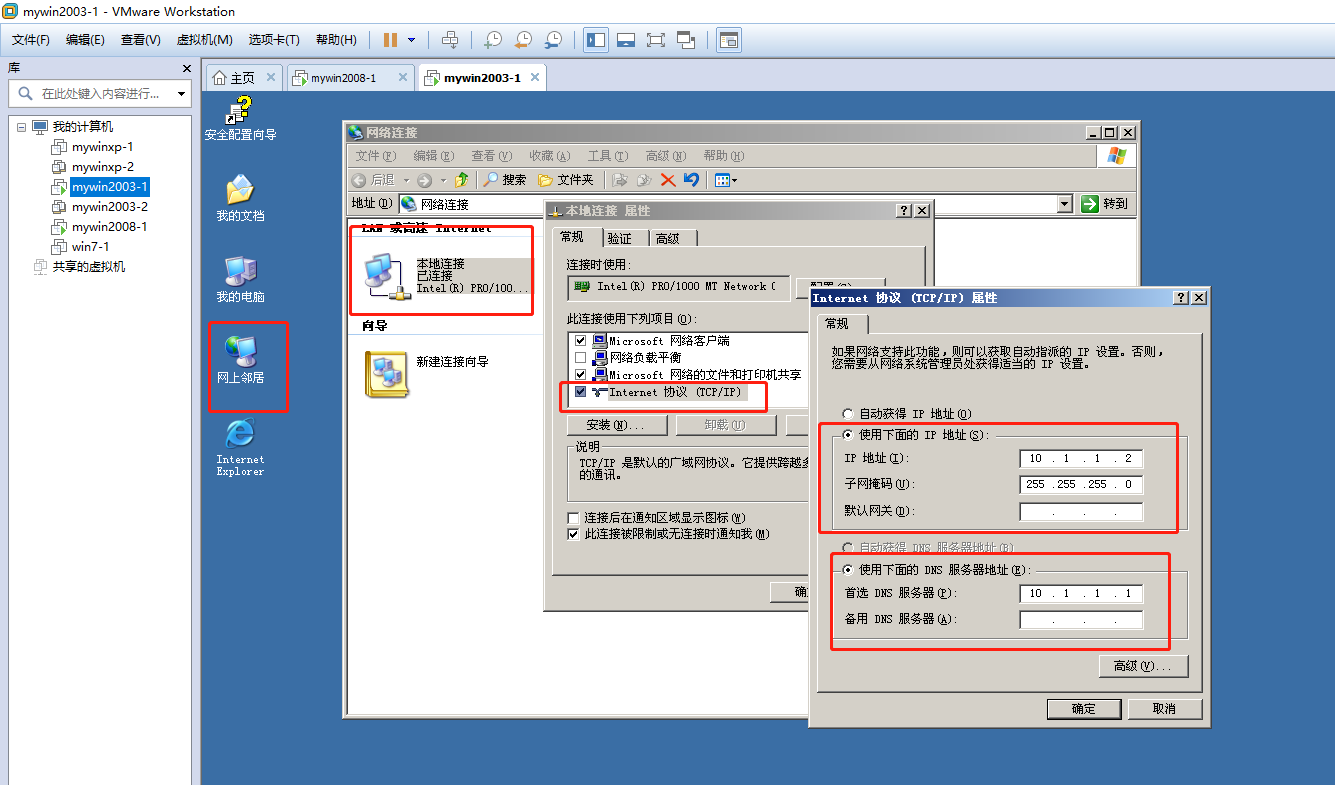Viewport: 1335px width, 785px height.
Task: Open the 安全配置向导 desktop icon
Action: click(x=240, y=119)
